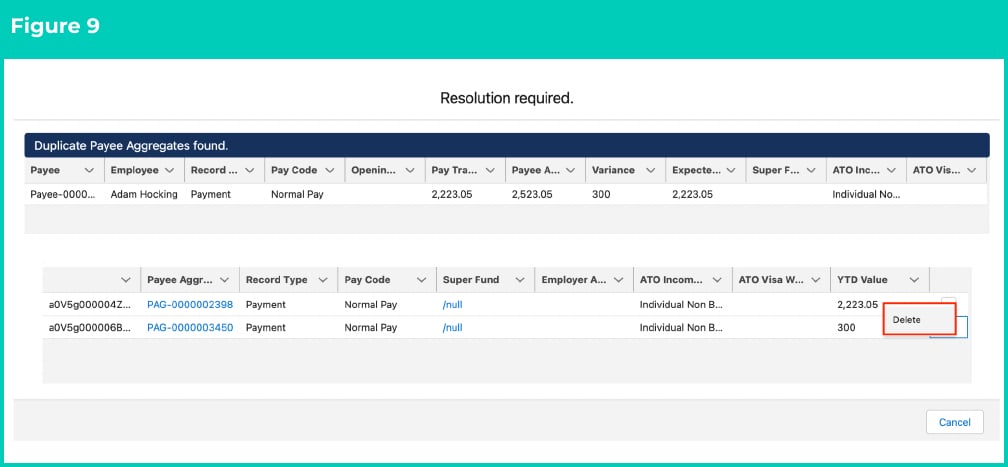
Task: Select the 'Payee-0000...' cell
Action: (x=63, y=194)
